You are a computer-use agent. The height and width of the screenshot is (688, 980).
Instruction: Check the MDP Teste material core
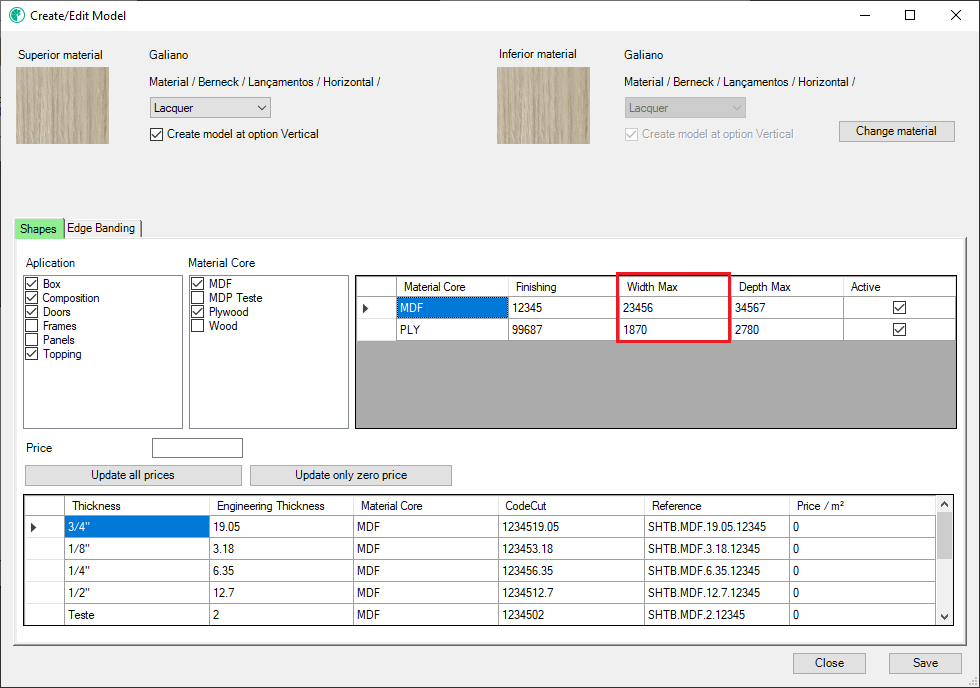(198, 298)
